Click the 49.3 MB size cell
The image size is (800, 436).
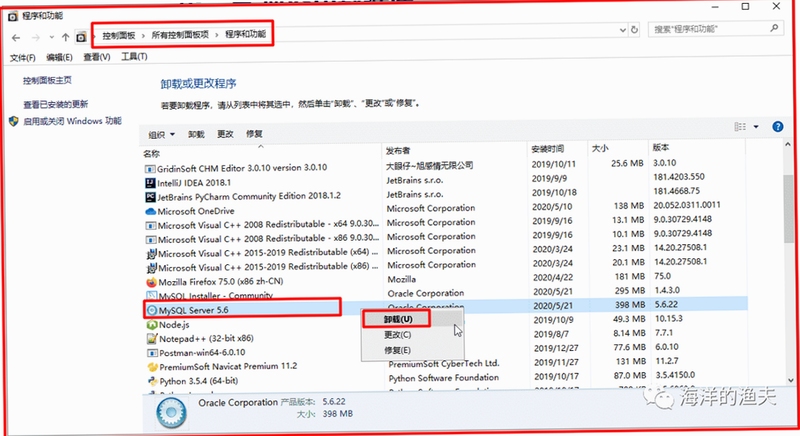coord(629,319)
